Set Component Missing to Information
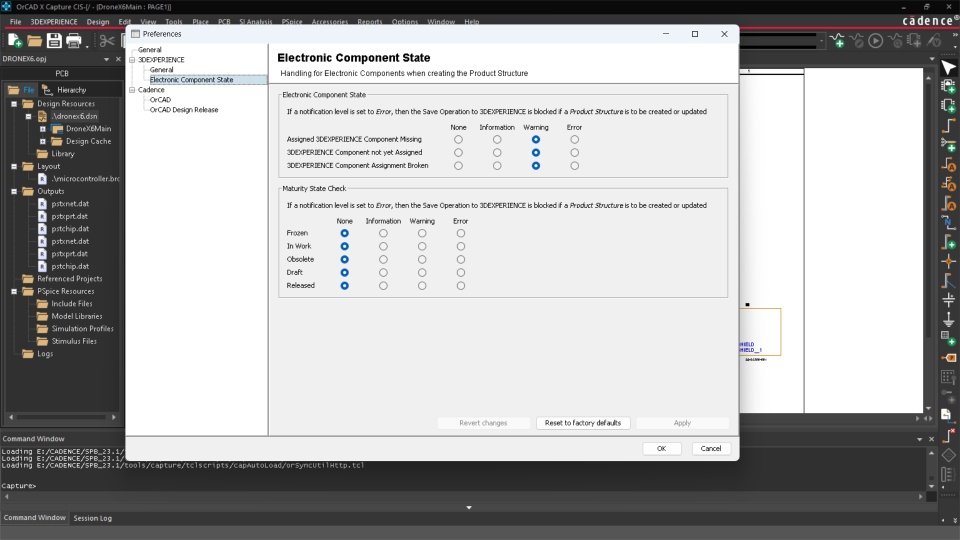This screenshot has width=960, height=540. [x=497, y=140]
